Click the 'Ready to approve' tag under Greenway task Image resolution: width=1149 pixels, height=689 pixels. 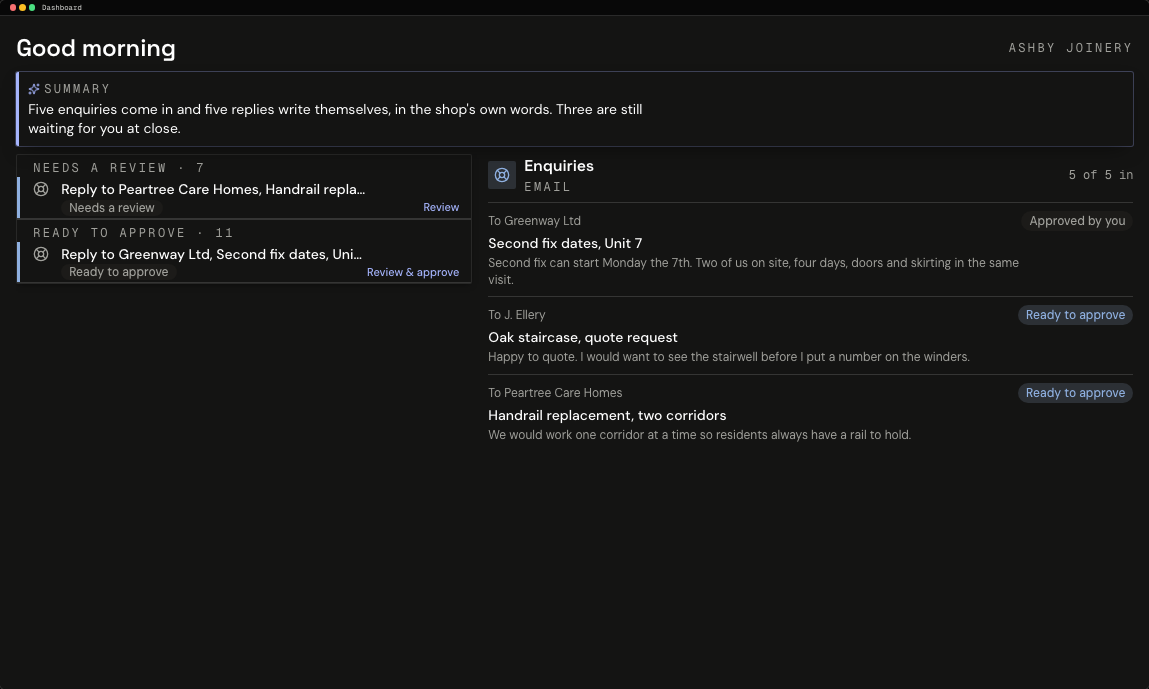click(x=119, y=272)
